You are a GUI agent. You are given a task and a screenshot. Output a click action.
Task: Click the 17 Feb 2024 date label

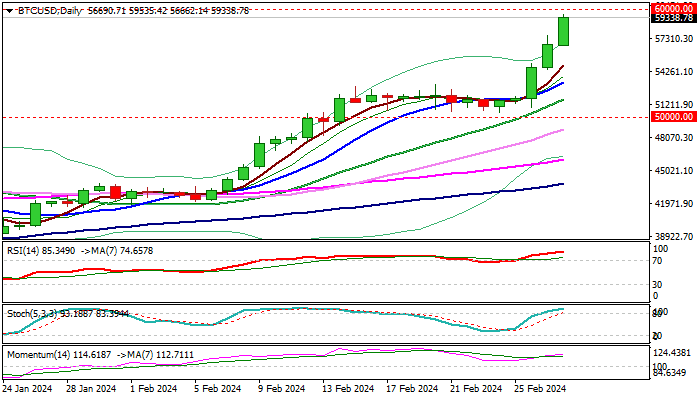(410, 389)
